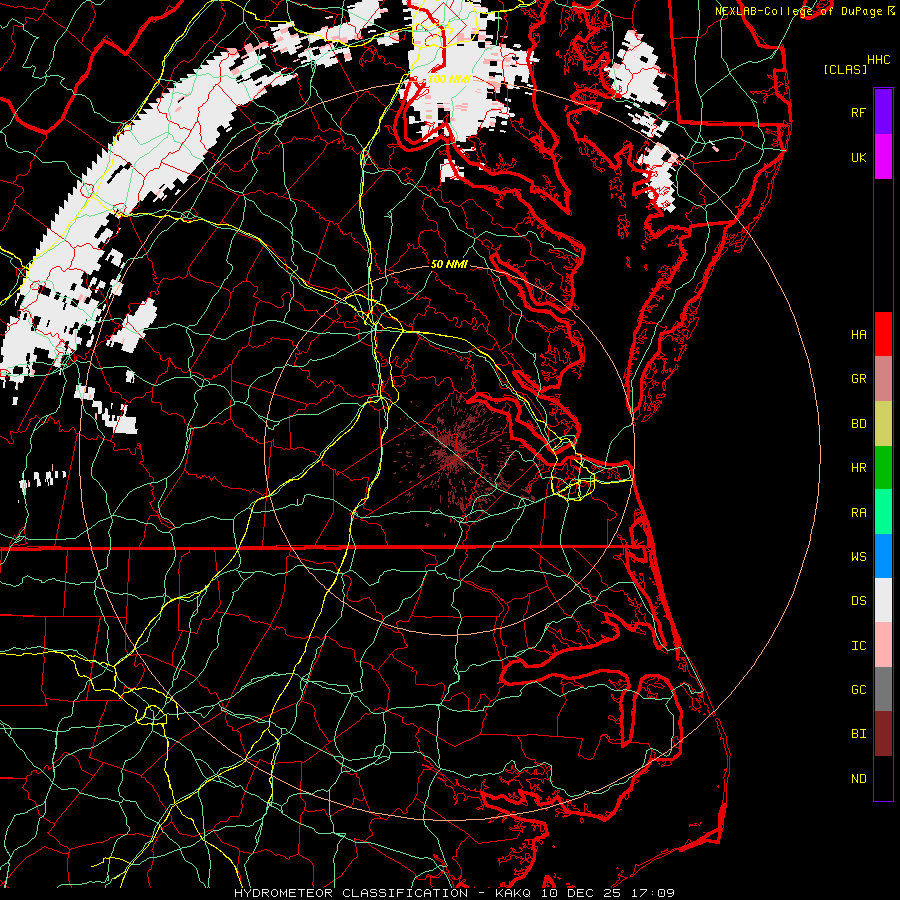Click the WS legend label
This screenshot has width=900, height=900.
[x=858, y=556]
